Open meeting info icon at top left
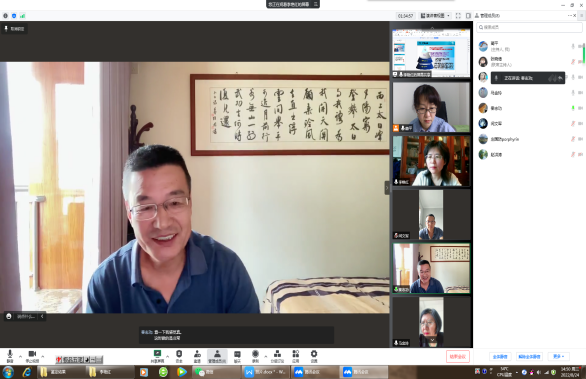586x379 pixels. pyautogui.click(x=5, y=16)
